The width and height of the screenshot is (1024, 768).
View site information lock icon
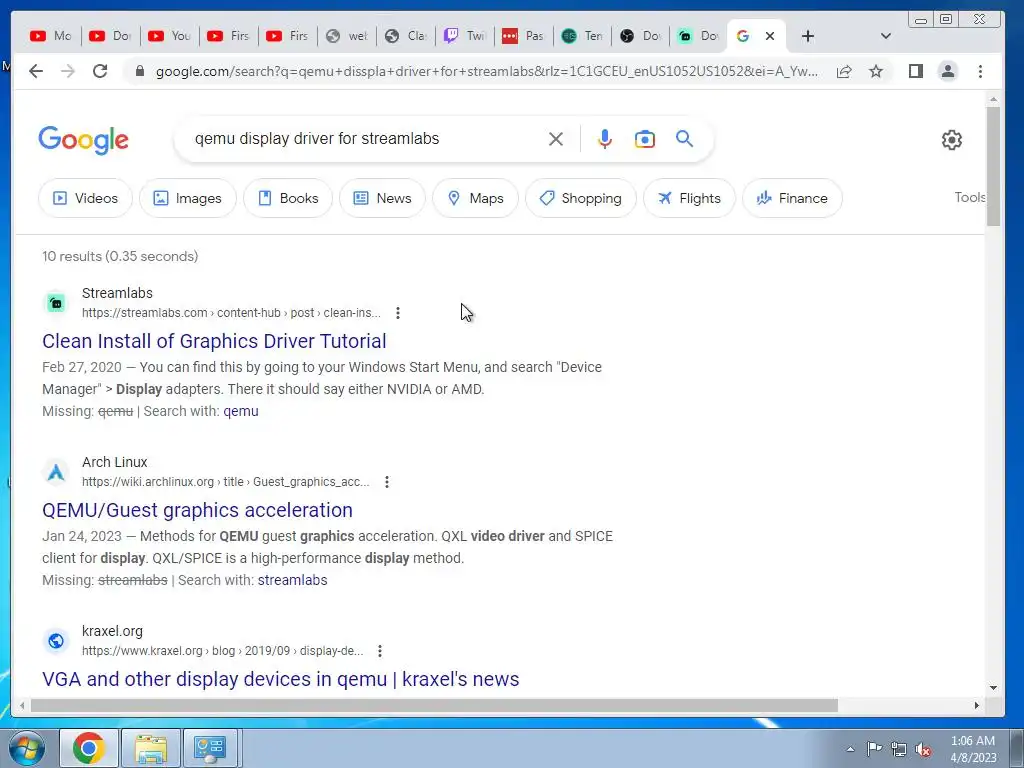[140, 71]
